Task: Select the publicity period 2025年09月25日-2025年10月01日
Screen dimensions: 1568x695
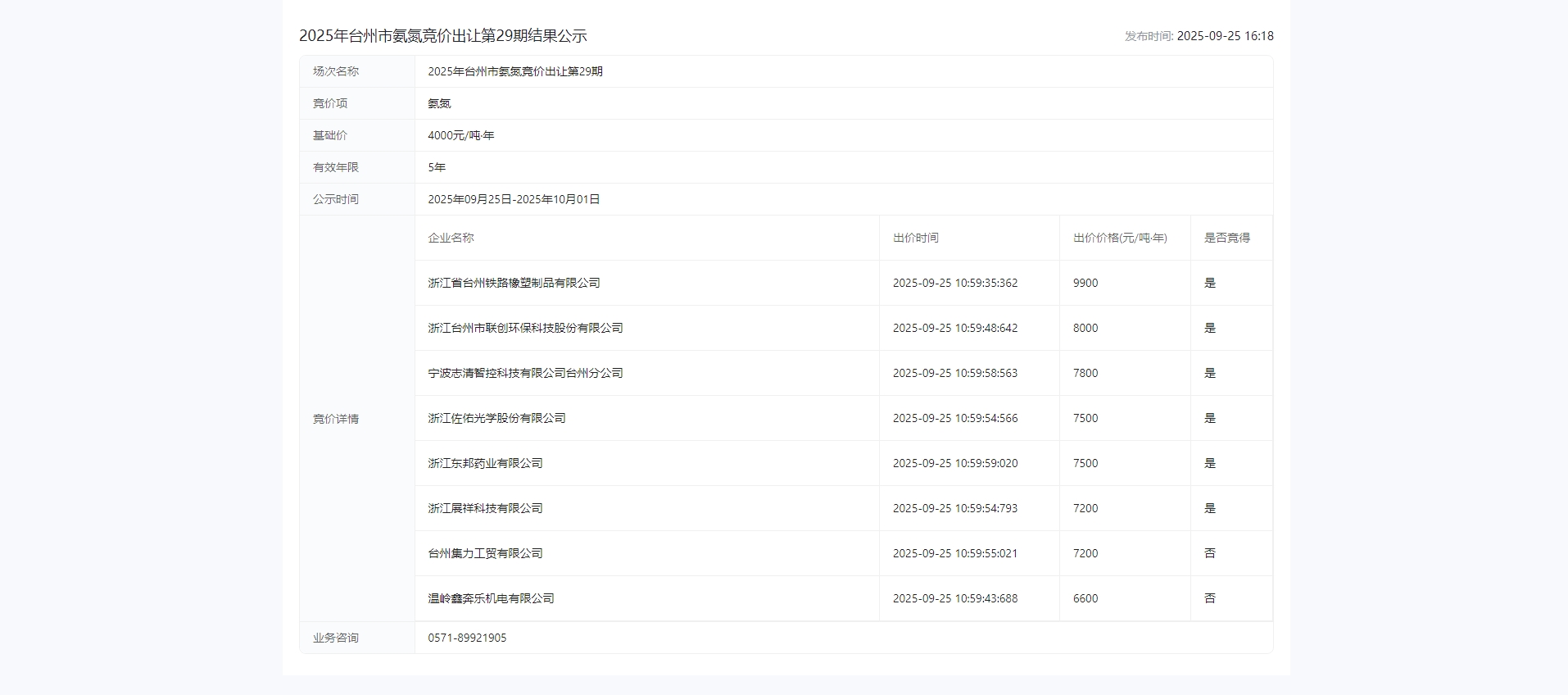Action: click(514, 199)
